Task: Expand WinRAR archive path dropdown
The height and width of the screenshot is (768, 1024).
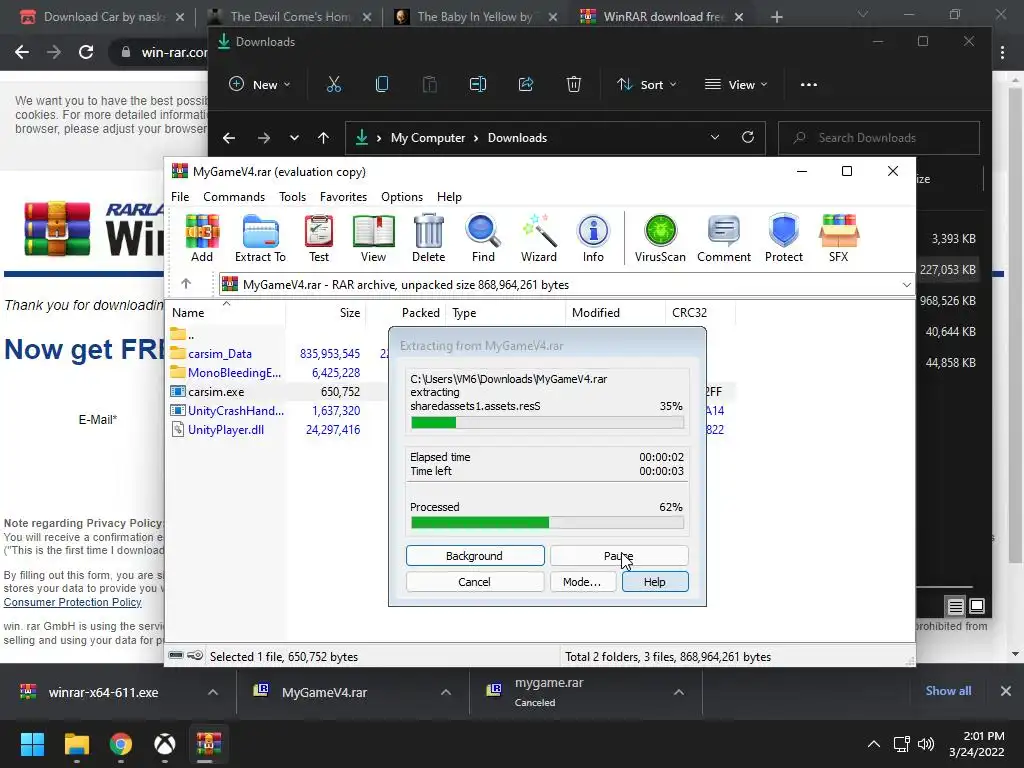Action: tap(906, 285)
